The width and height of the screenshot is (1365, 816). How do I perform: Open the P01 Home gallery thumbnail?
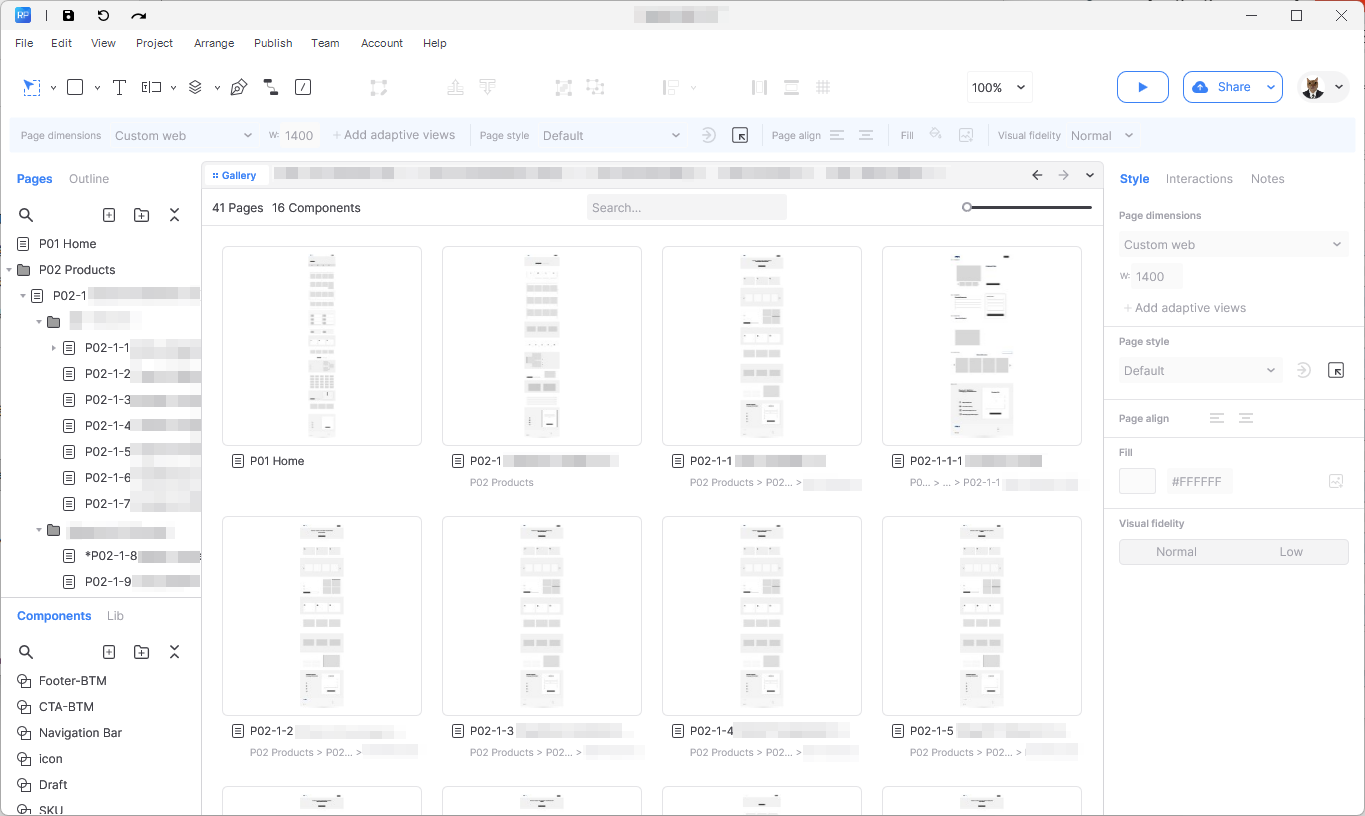point(322,346)
